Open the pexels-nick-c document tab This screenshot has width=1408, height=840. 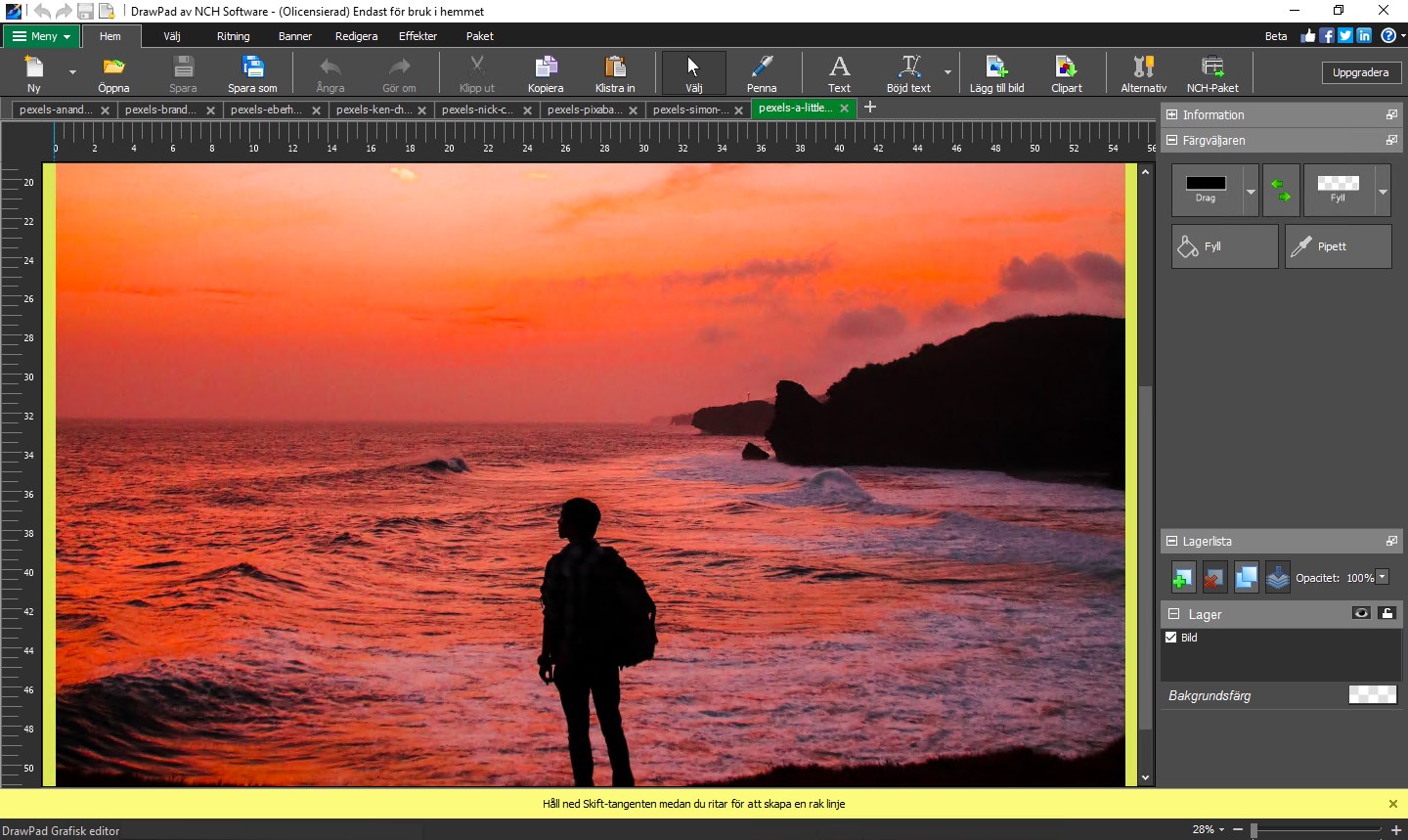[477, 110]
